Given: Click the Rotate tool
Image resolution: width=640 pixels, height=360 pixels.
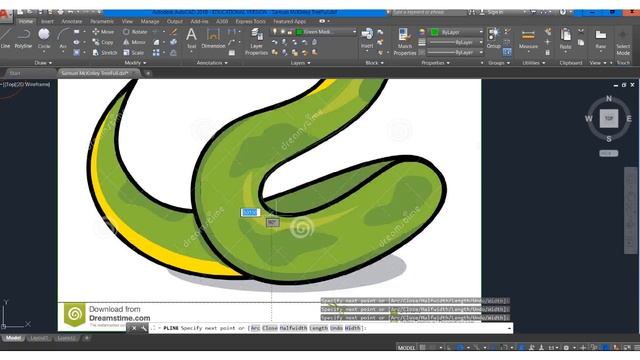Looking at the screenshot, I should (x=135, y=32).
